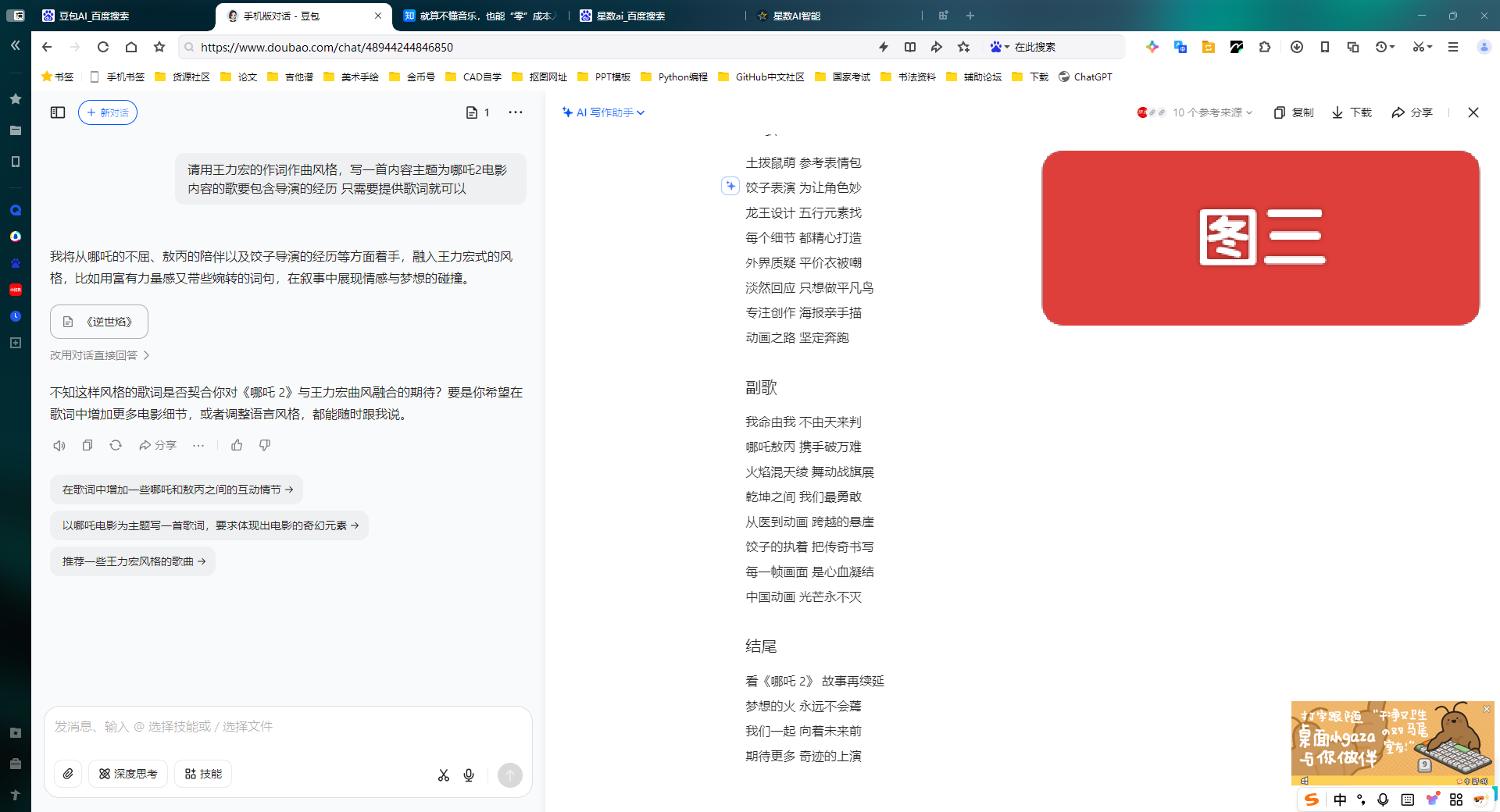
Task: Copy the lyrics with the 复制 icon
Action: pyautogui.click(x=1292, y=112)
